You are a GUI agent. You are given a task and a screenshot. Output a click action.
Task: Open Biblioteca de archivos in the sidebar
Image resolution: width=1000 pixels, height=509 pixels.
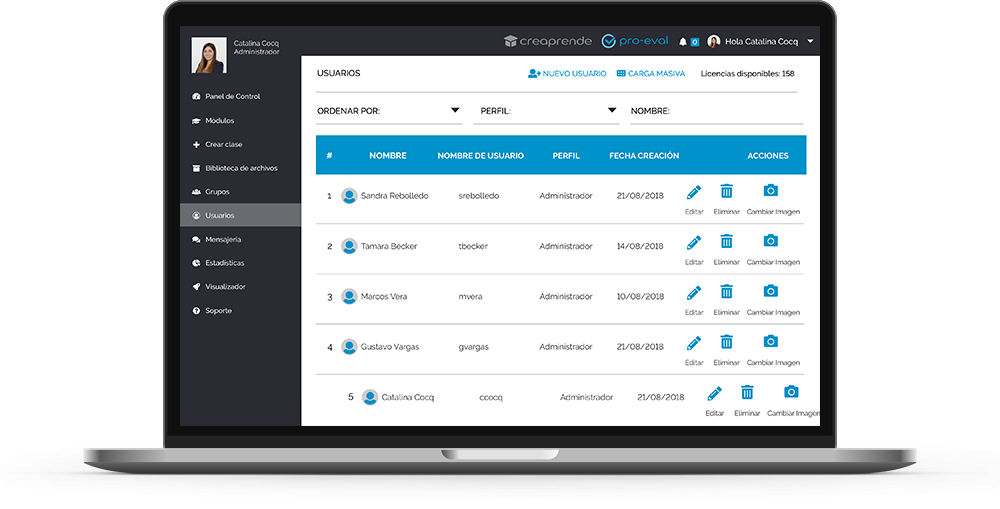(x=240, y=168)
